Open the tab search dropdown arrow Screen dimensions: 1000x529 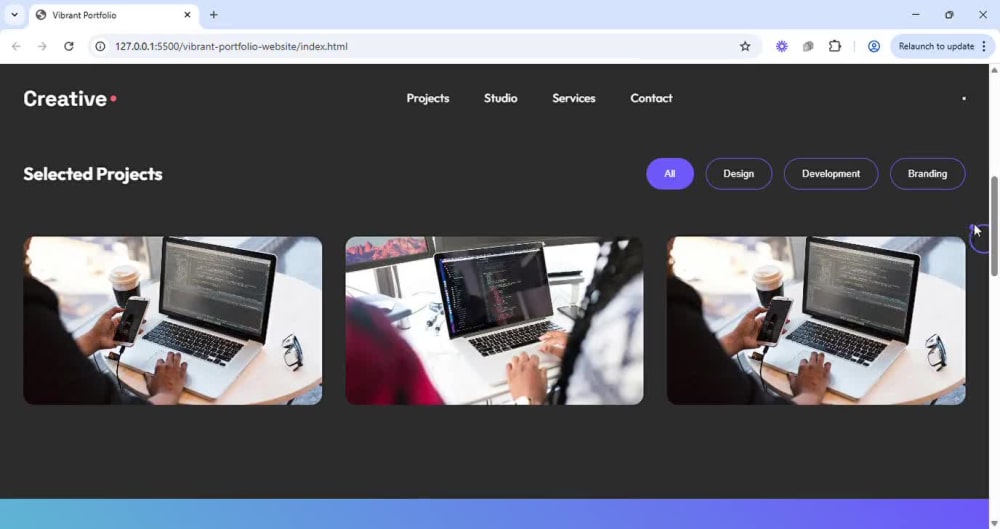14,15
